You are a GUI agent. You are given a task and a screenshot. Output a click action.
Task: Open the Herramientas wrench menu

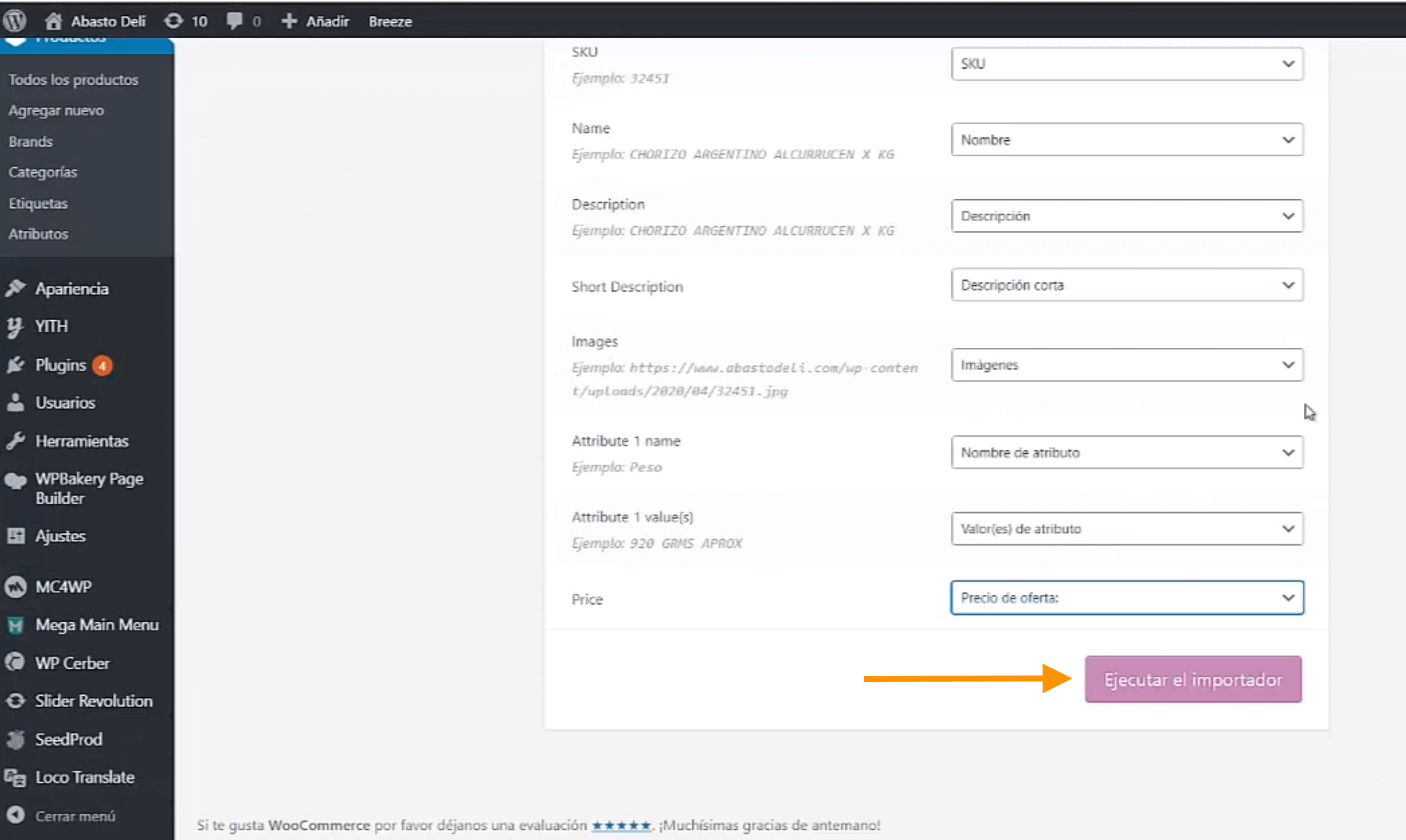(x=81, y=441)
